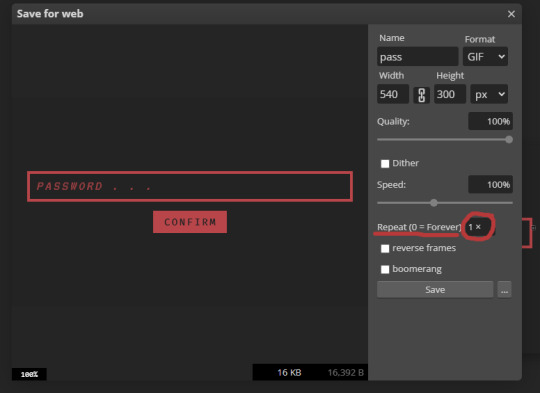Image resolution: width=540 pixels, height=393 pixels.
Task: Open the px units dropdown
Action: pyautogui.click(x=489, y=94)
